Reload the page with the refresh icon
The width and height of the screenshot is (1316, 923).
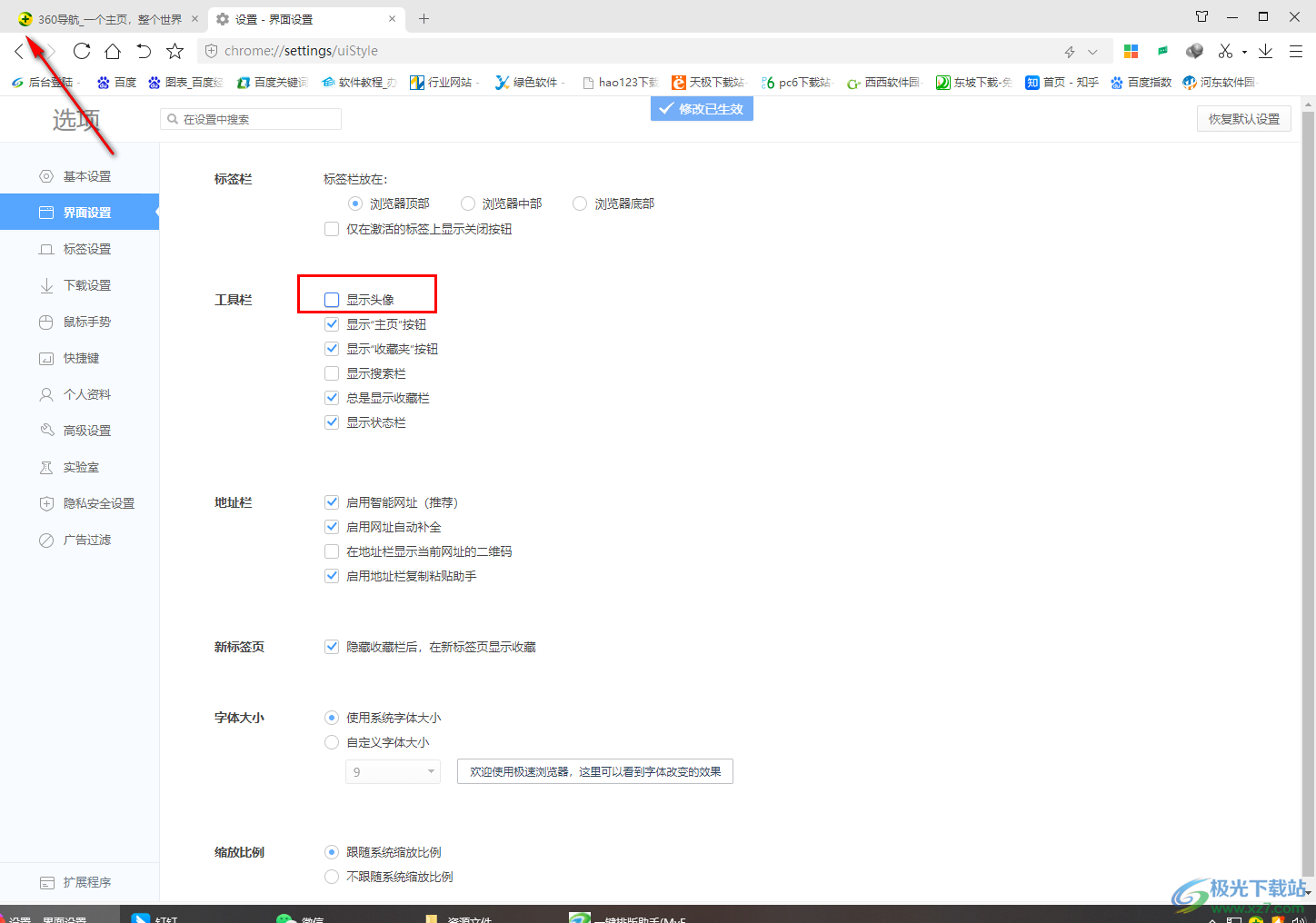(x=82, y=51)
